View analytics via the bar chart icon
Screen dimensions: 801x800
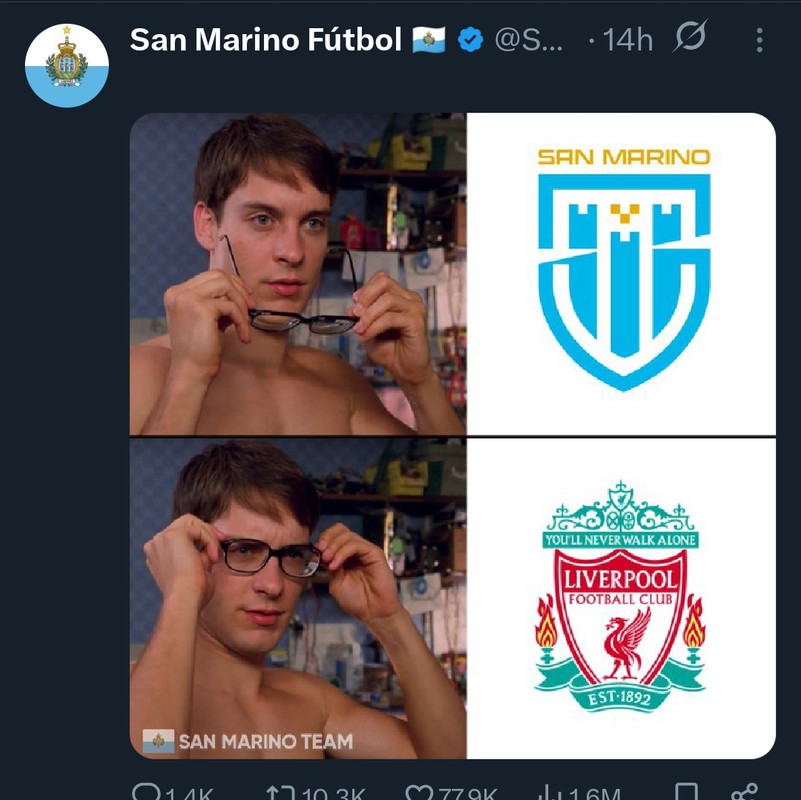pos(550,792)
